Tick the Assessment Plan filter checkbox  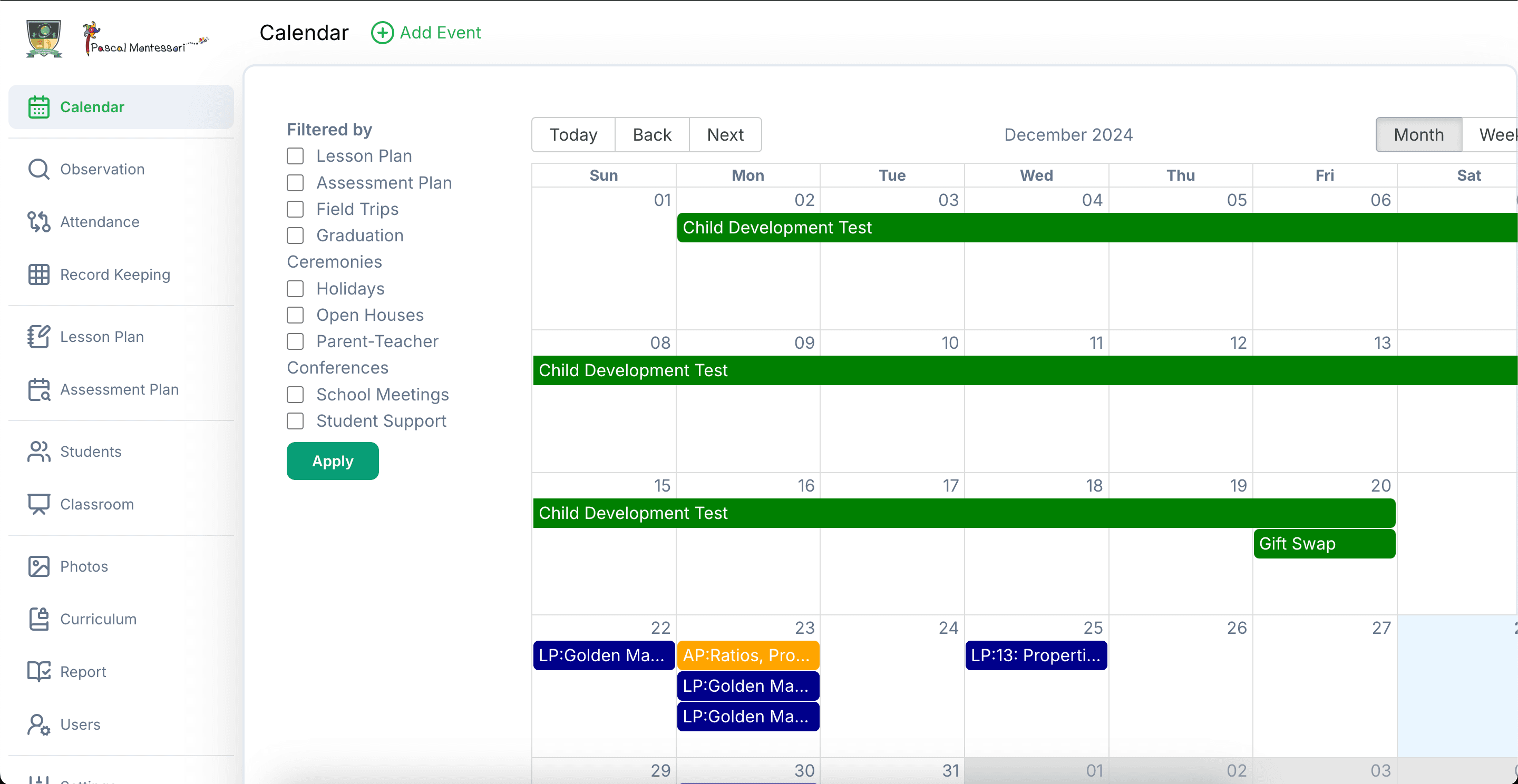pos(295,183)
